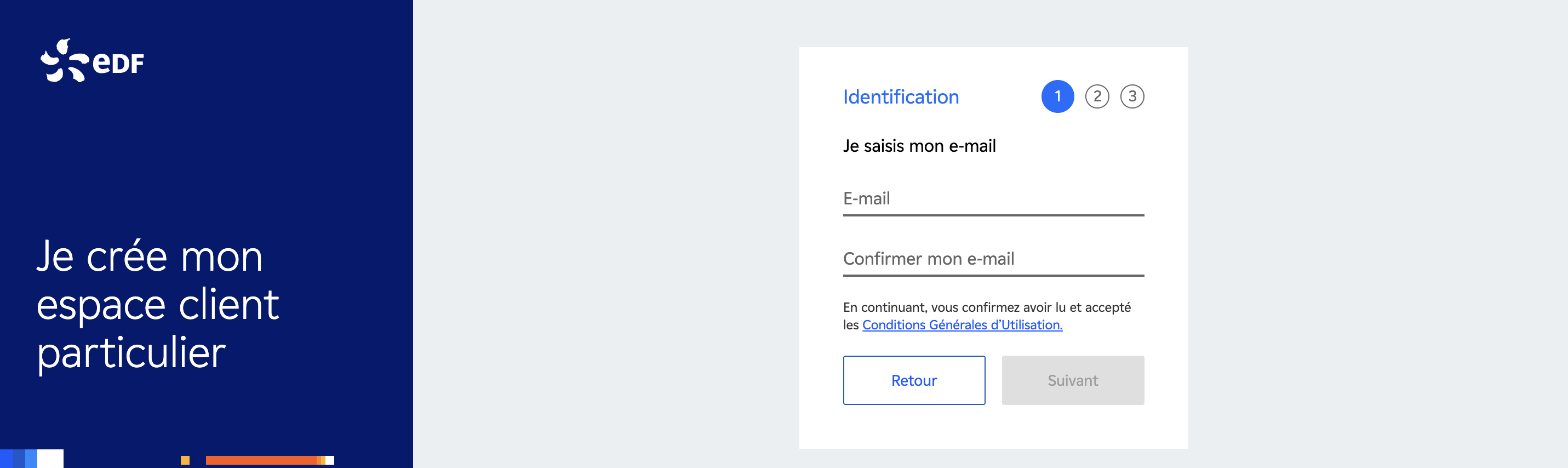The image size is (1568, 468).
Task: Click the "Je crée mon espace client particulier" title
Action: click(158, 304)
